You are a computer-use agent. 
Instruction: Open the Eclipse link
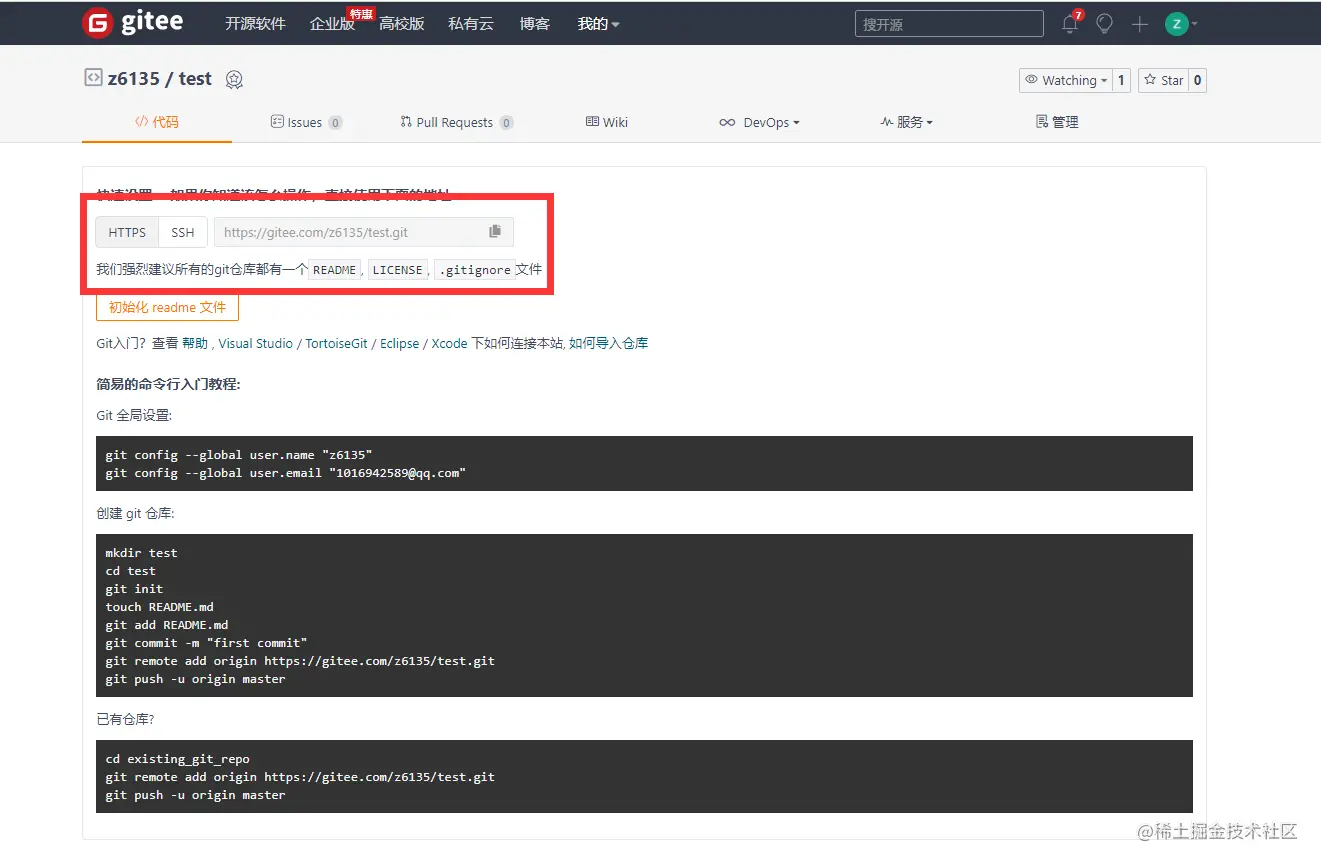tap(400, 343)
